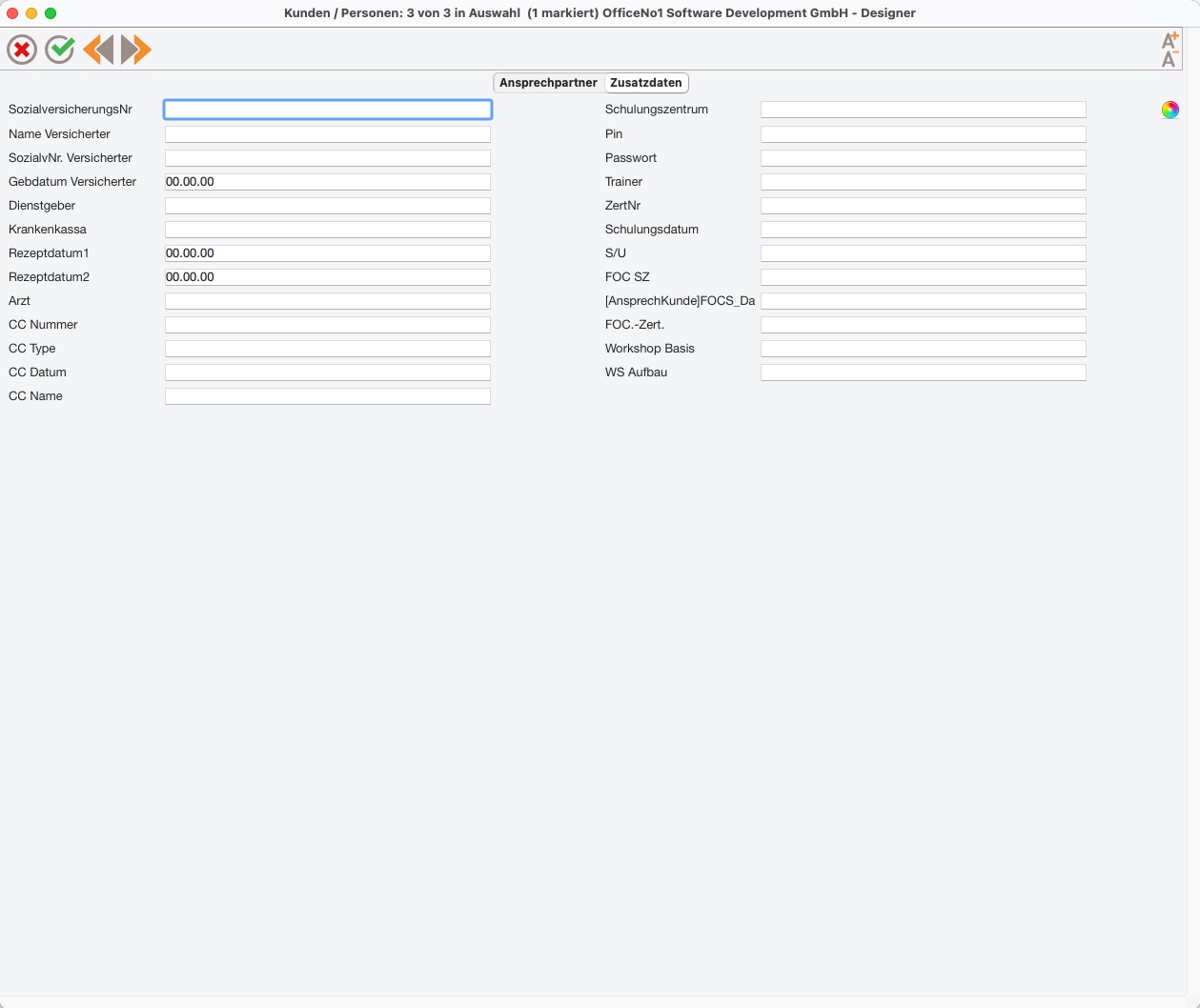Click the WS Aufbau input field
1200x1008 pixels.
coord(924,373)
